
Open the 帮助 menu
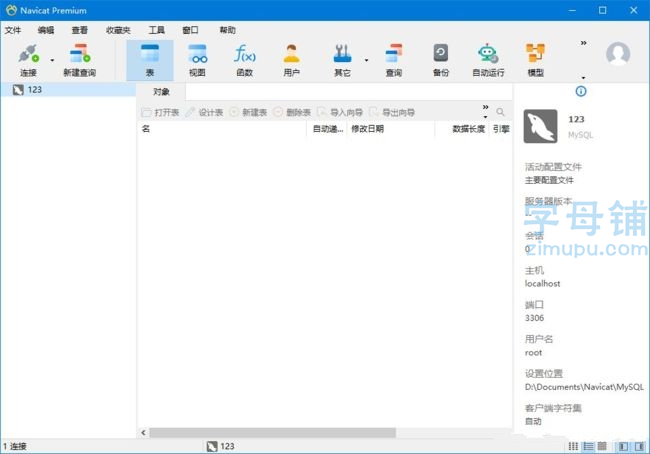coord(227,30)
